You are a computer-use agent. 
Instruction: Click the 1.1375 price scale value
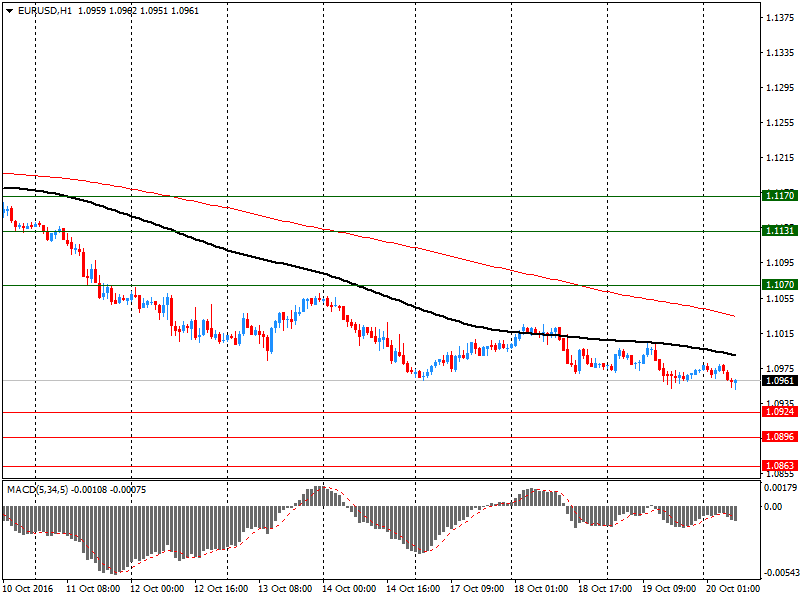tap(780, 18)
